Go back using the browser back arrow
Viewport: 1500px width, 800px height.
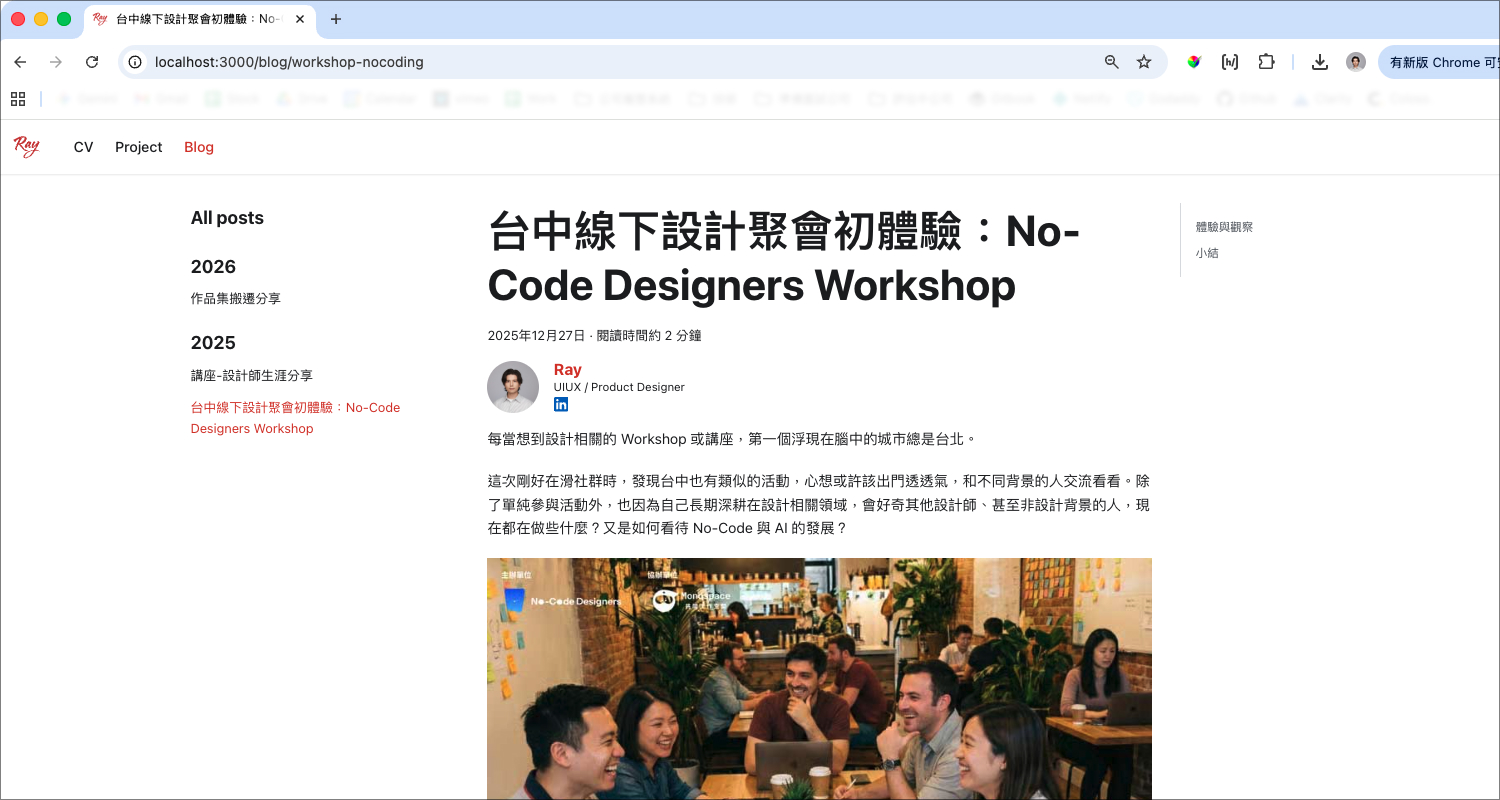[20, 62]
